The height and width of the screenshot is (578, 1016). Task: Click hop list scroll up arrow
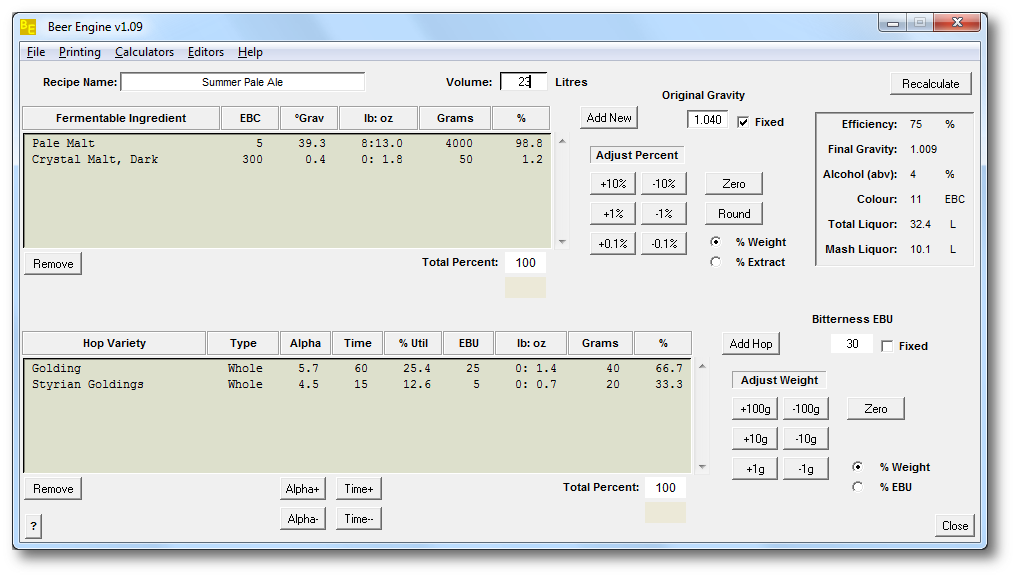coord(702,366)
